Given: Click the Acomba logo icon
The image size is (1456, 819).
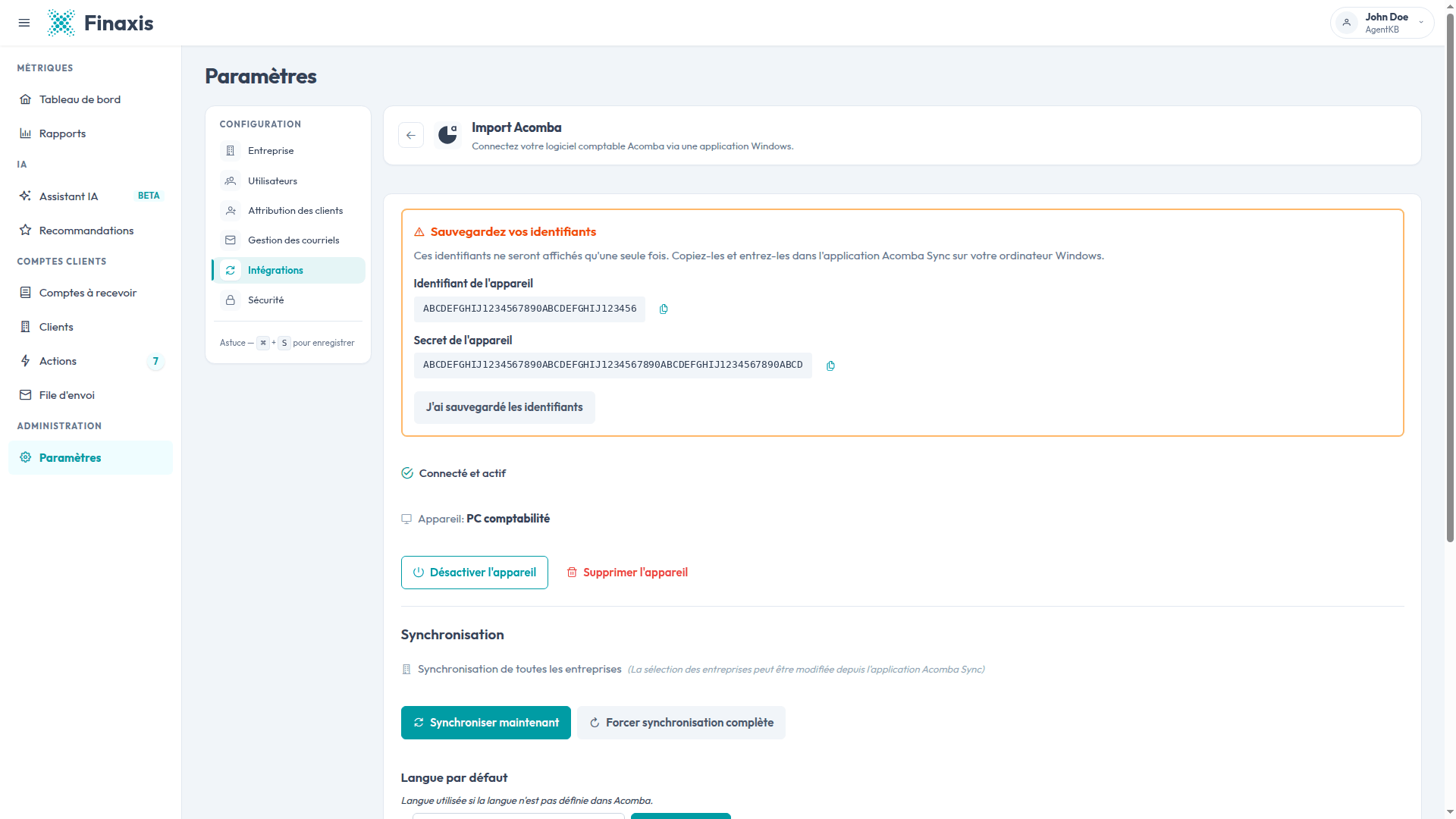Looking at the screenshot, I should coord(447,135).
